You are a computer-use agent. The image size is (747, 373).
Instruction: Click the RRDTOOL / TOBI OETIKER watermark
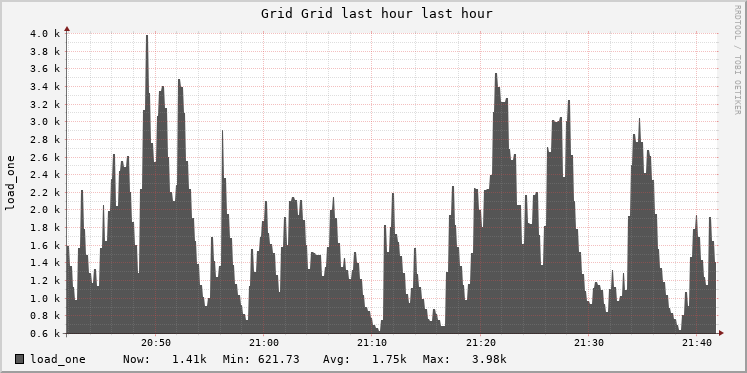tap(737, 60)
